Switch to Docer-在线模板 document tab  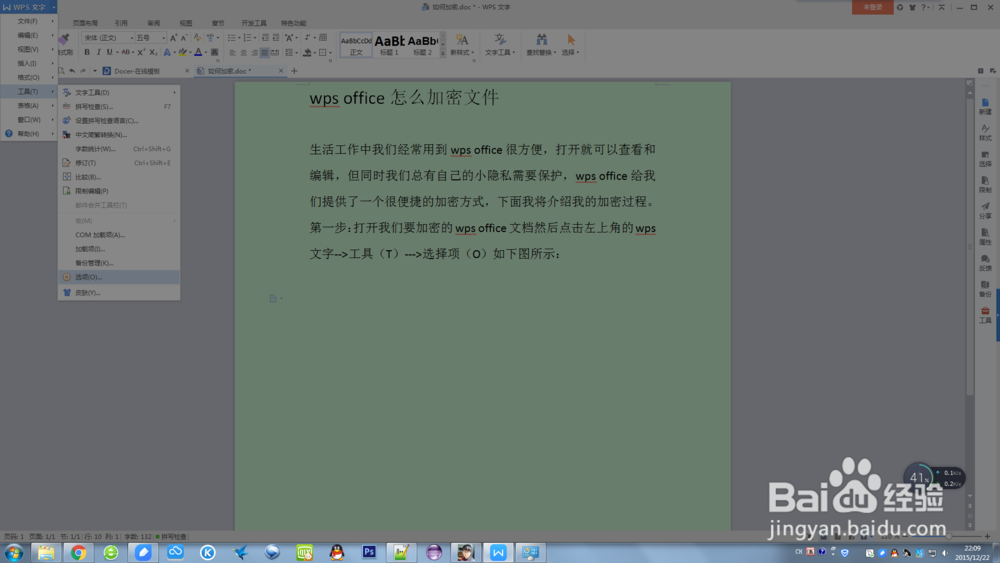[x=137, y=71]
